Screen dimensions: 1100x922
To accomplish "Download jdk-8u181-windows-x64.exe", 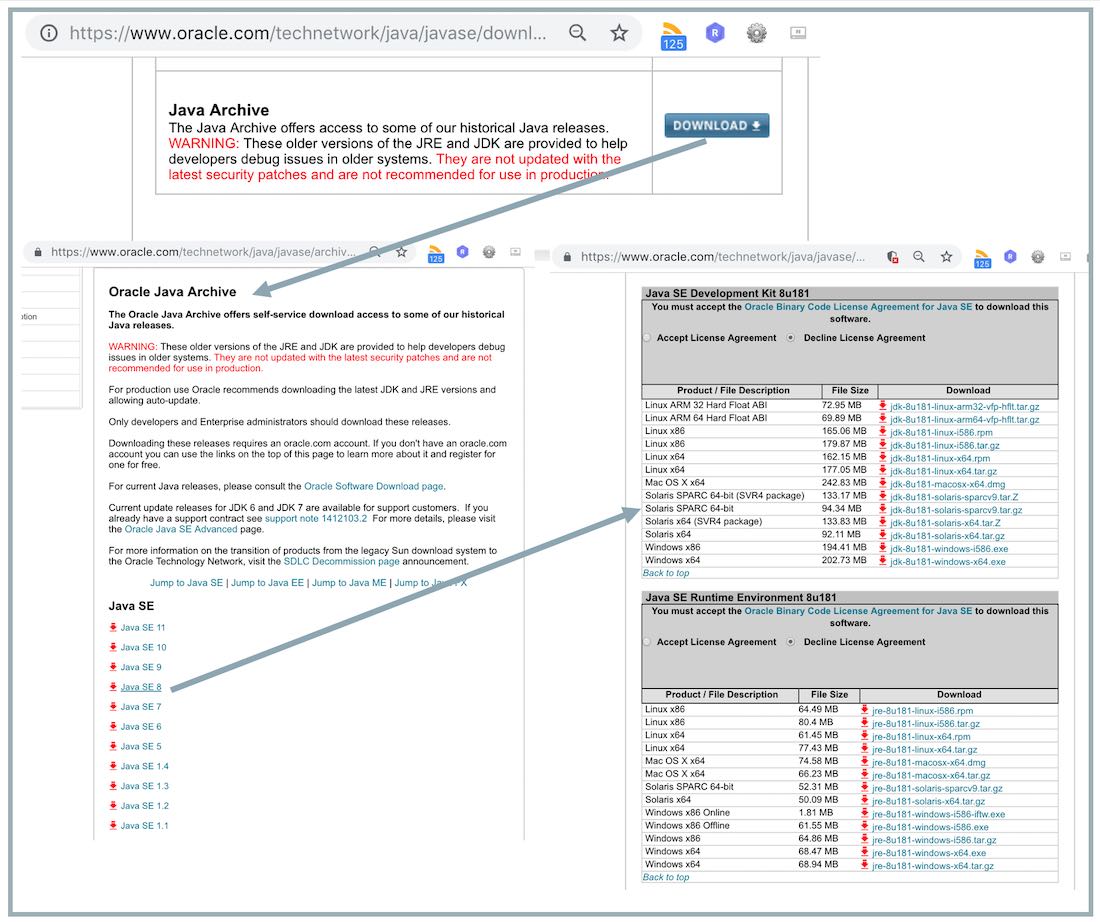I will [948, 562].
